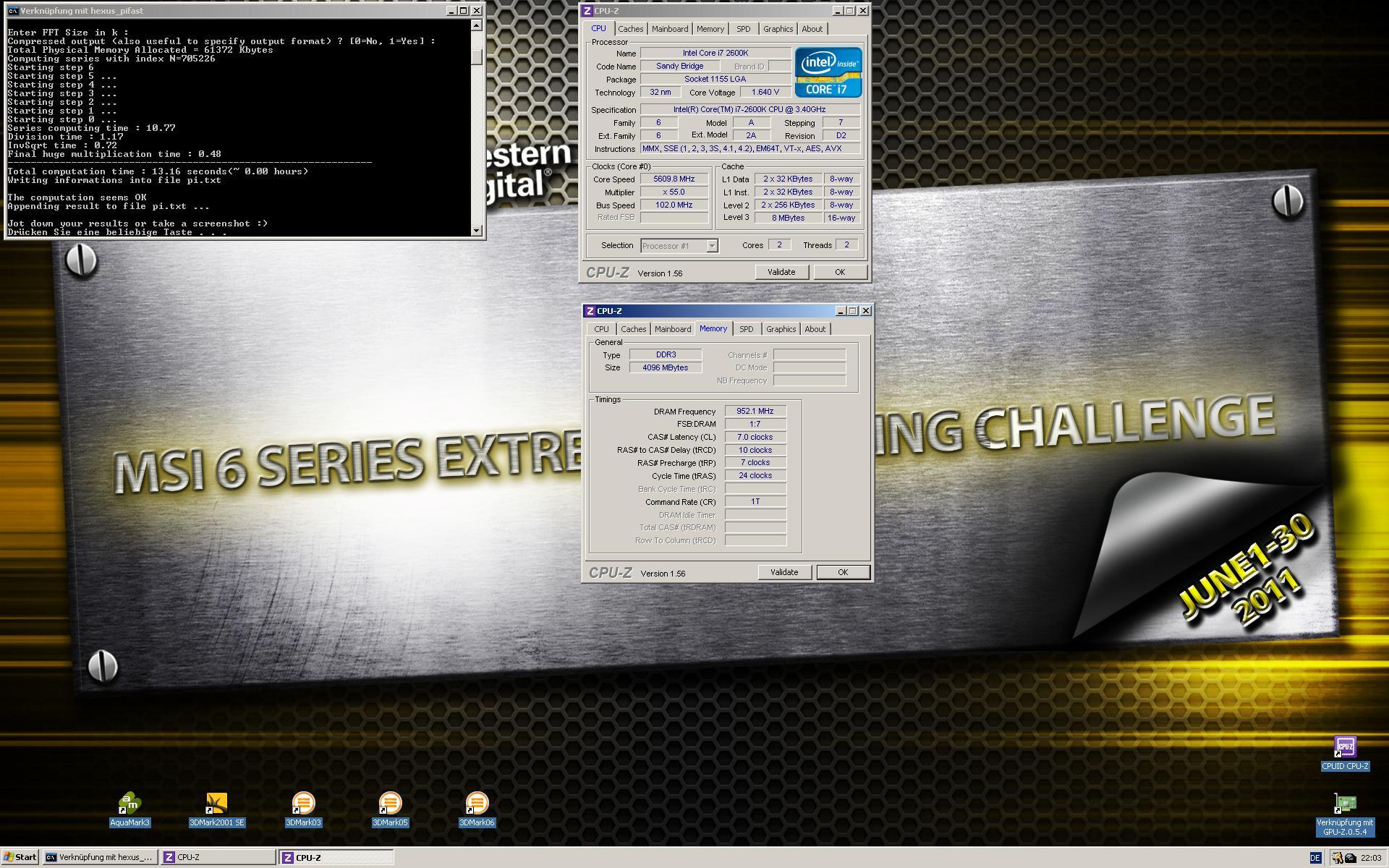Launch the 3DMark06 desktop shortcut
This screenshot has width=1389, height=868.
click(477, 809)
